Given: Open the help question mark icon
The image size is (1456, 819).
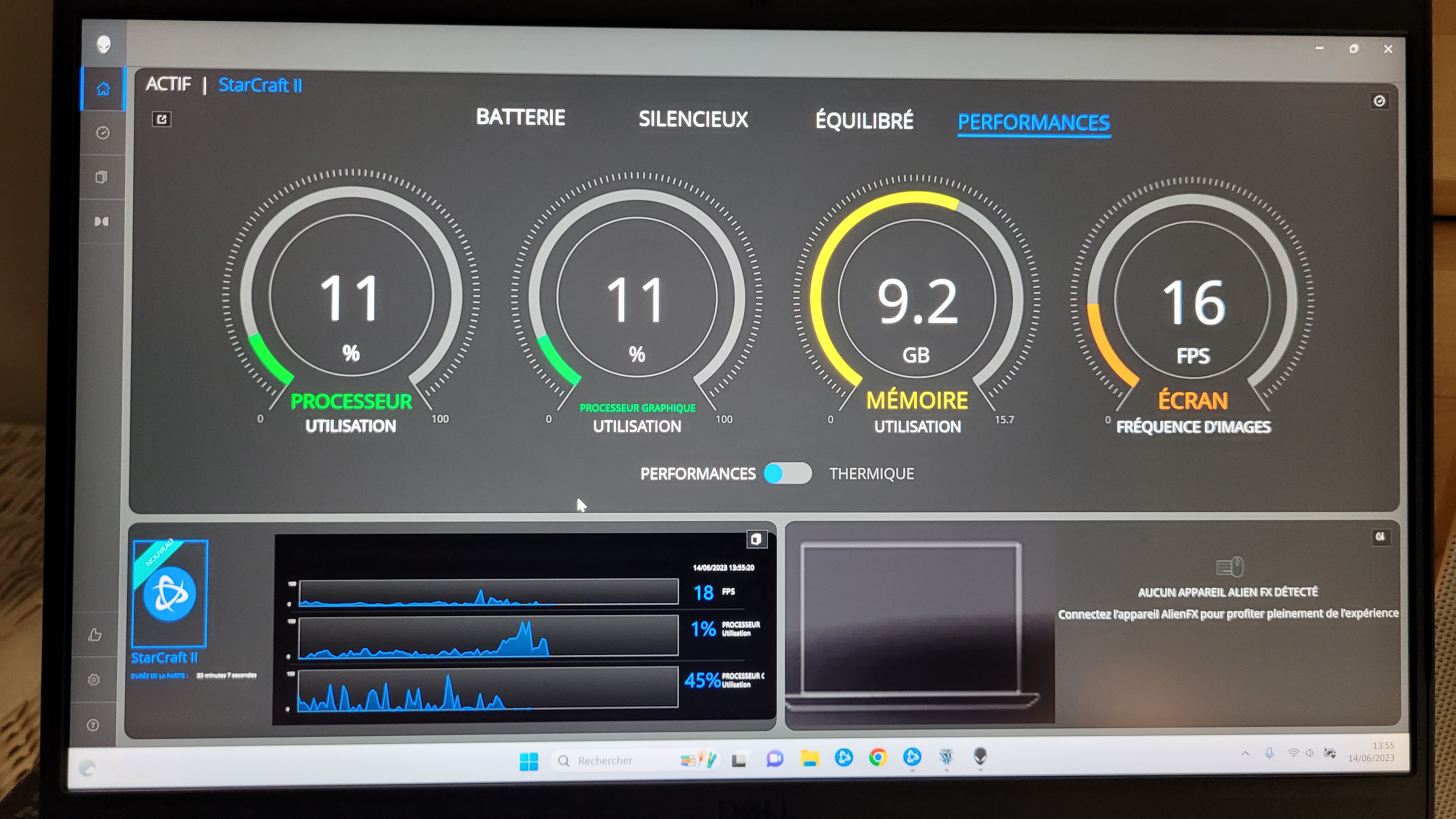Looking at the screenshot, I should 93,725.
